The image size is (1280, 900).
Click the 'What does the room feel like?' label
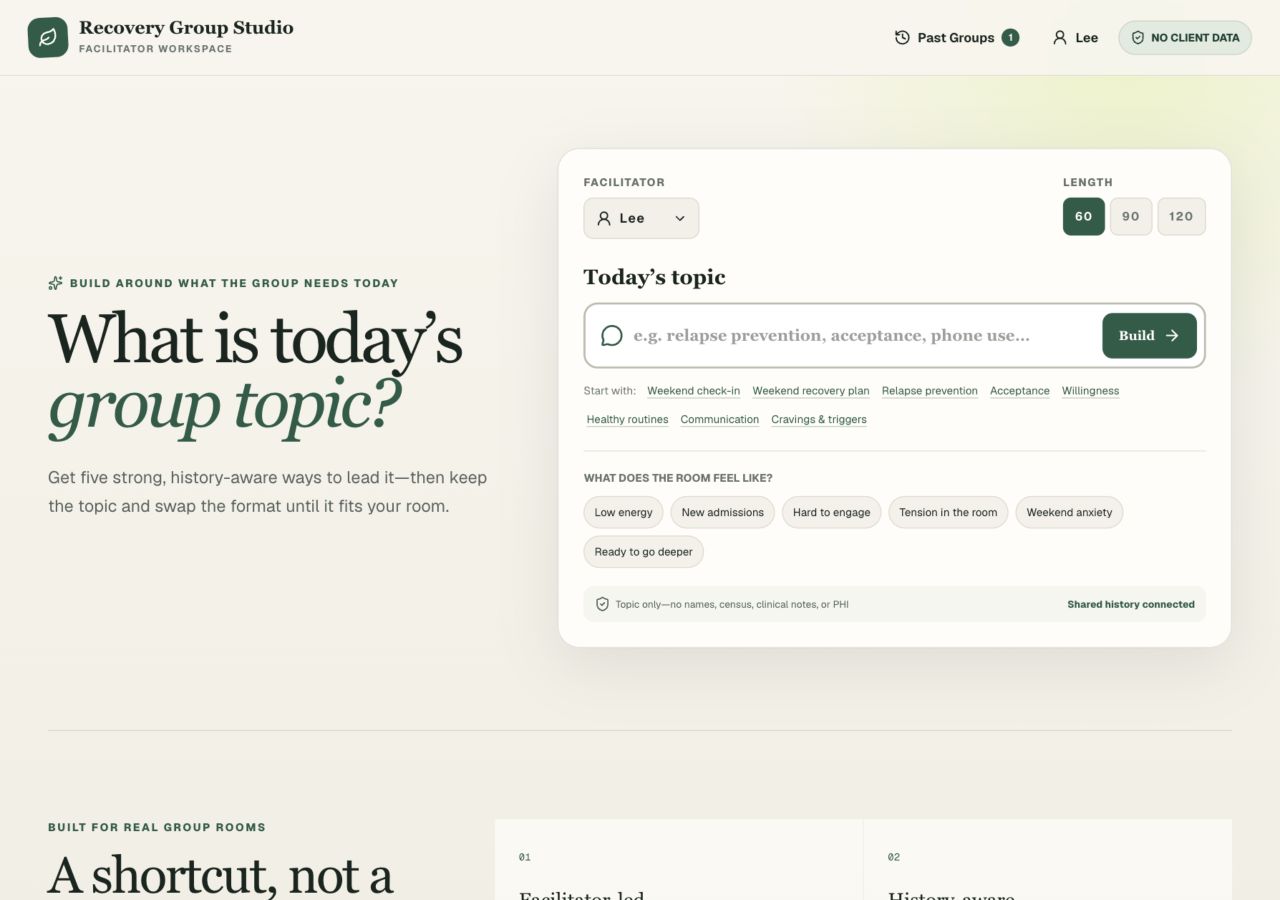pos(678,478)
